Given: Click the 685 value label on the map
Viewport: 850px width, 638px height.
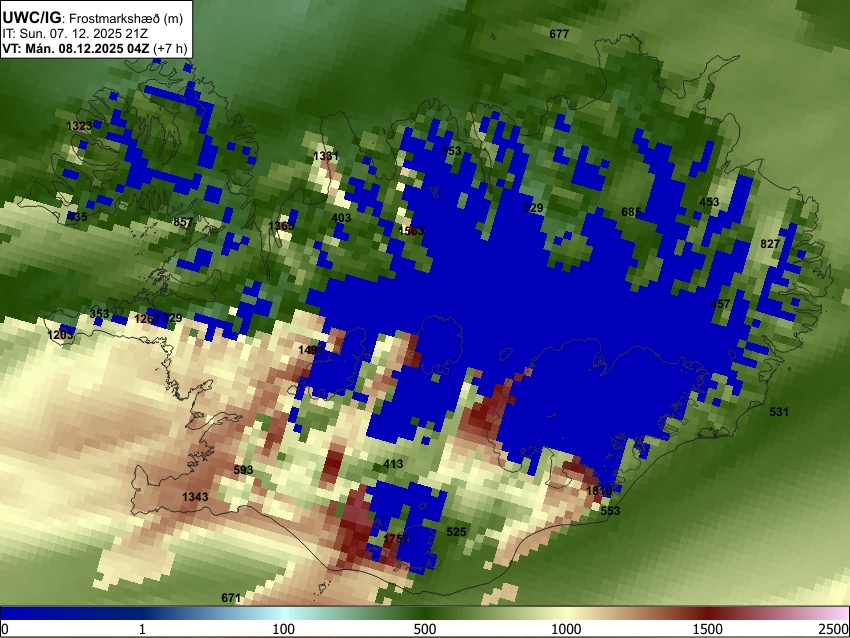Looking at the screenshot, I should point(631,212).
